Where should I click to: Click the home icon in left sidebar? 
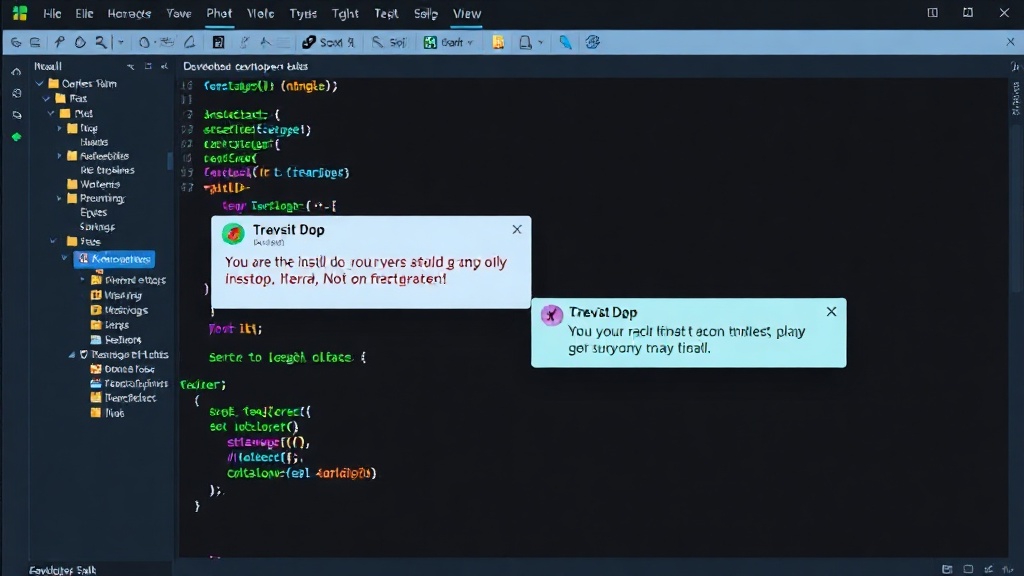click(16, 72)
